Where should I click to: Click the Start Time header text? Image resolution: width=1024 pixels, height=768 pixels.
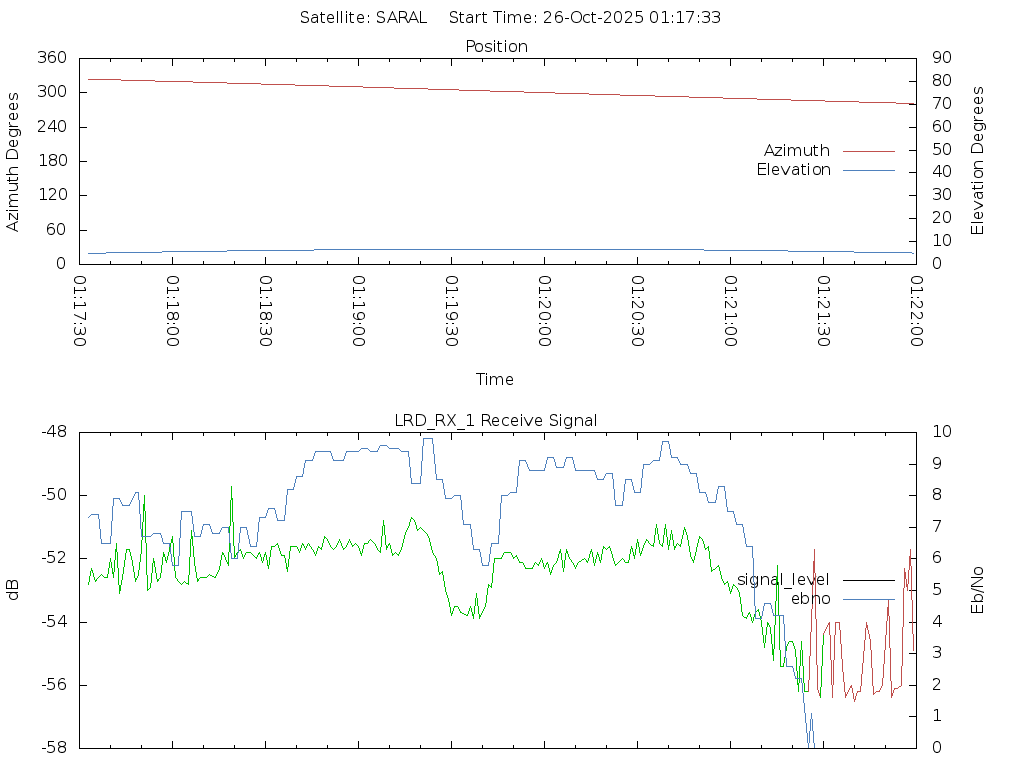click(585, 18)
